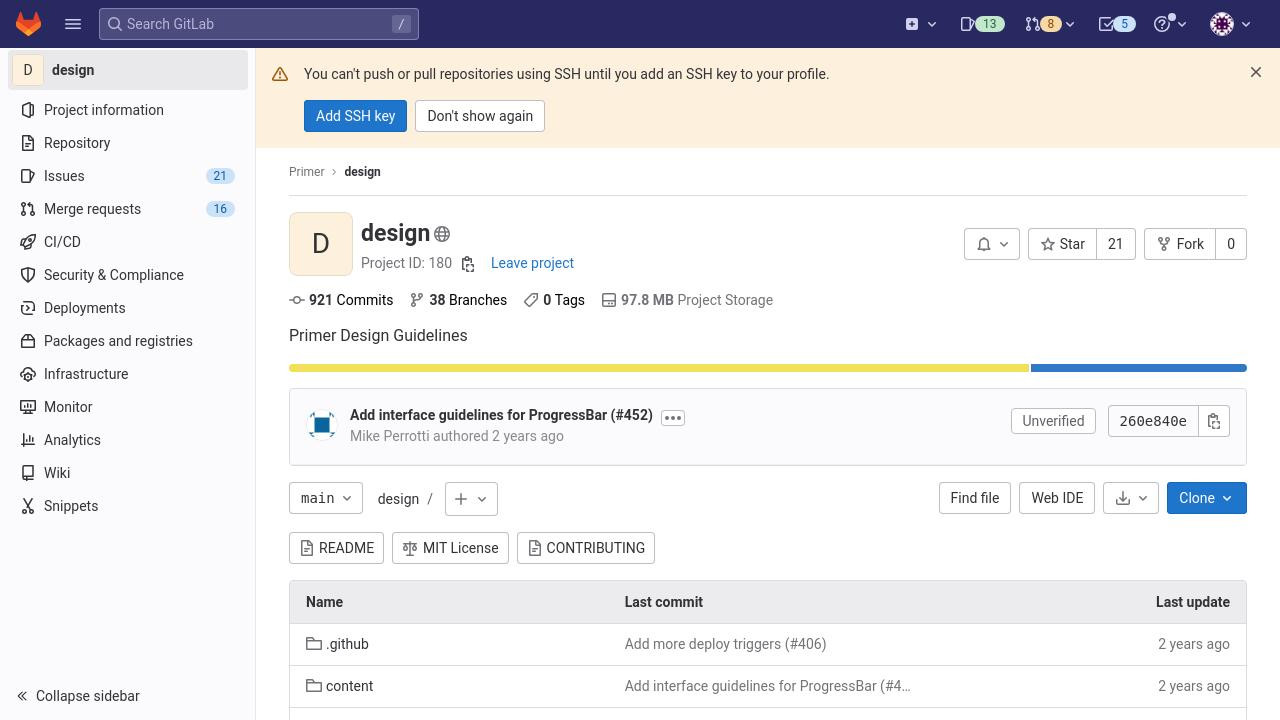The image size is (1280, 720).
Task: Open the design project sidebar header
Action: click(128, 70)
